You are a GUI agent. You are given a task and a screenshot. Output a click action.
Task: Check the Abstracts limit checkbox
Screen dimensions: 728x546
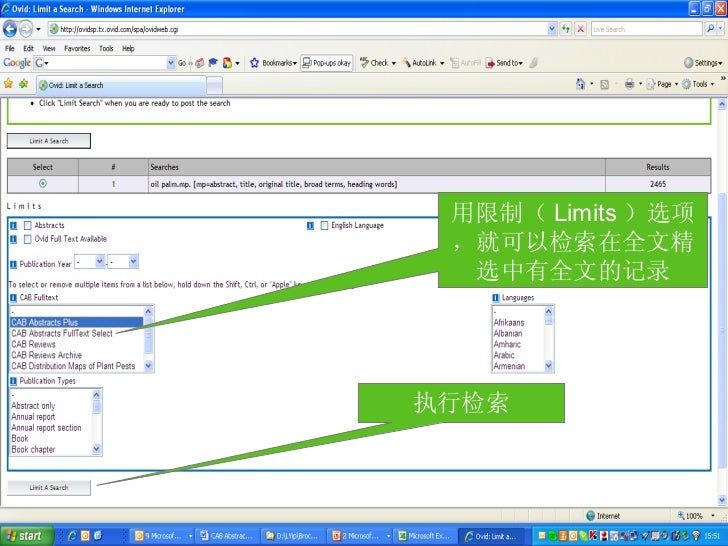(x=28, y=226)
